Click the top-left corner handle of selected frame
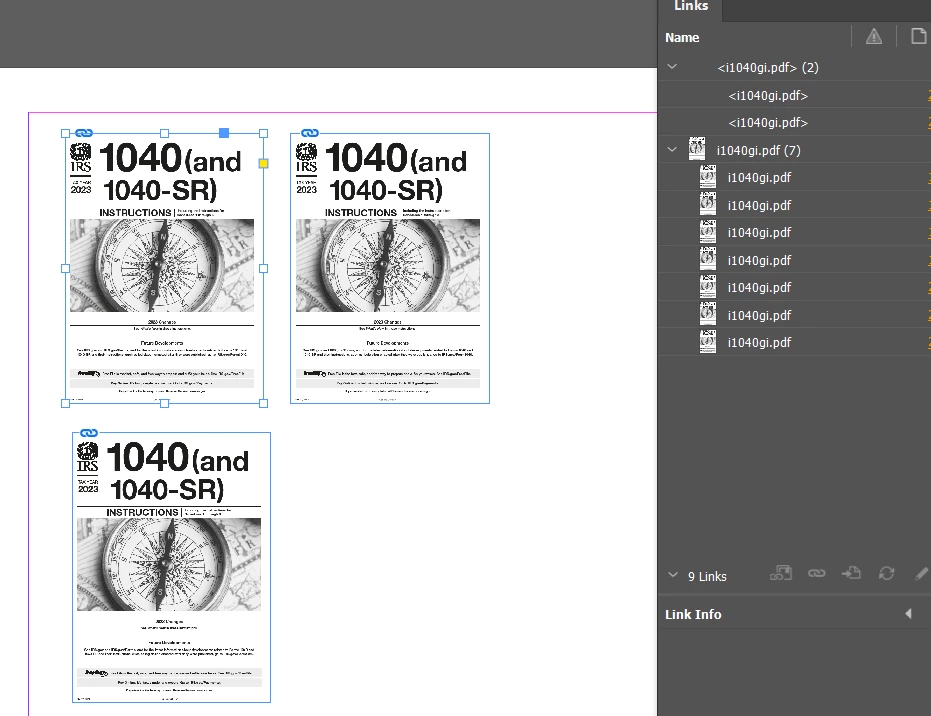The image size is (931, 716). point(65,134)
